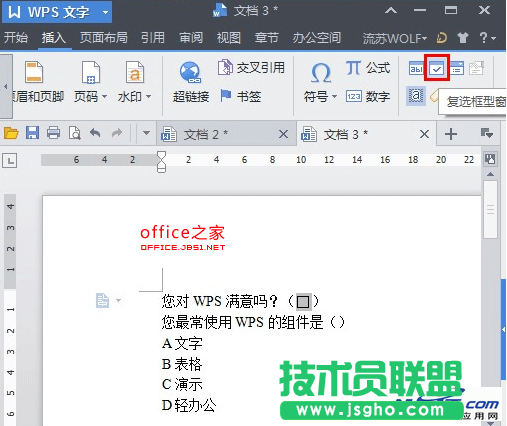Redo the last action
This screenshot has width=507, height=426.
point(117,133)
